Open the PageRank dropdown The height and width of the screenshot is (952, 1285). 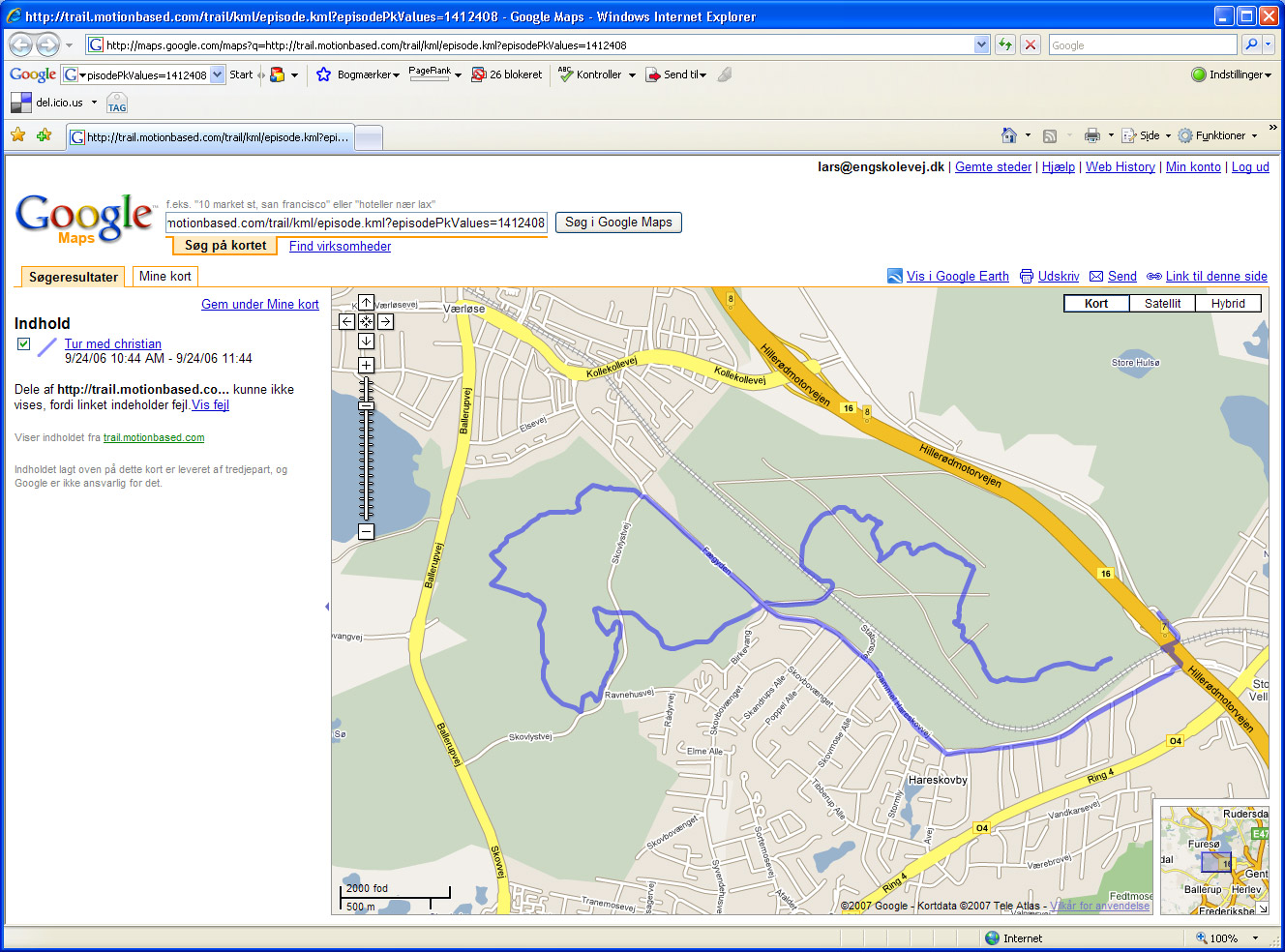tap(458, 75)
